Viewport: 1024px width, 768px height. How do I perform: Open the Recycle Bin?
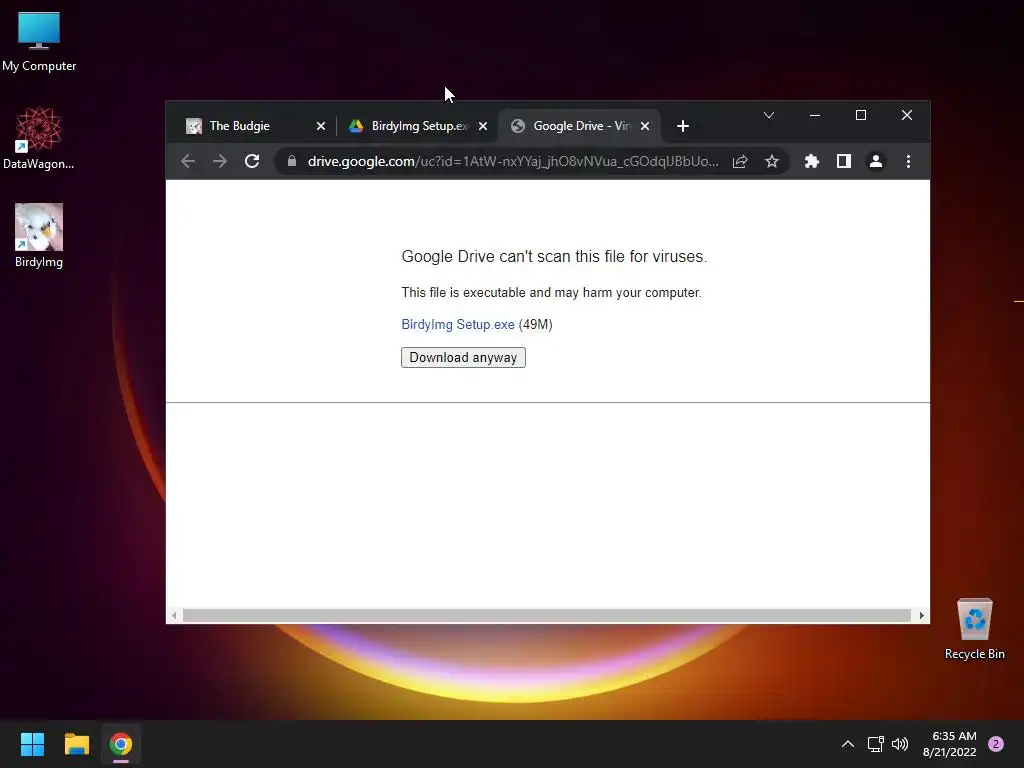point(974,629)
